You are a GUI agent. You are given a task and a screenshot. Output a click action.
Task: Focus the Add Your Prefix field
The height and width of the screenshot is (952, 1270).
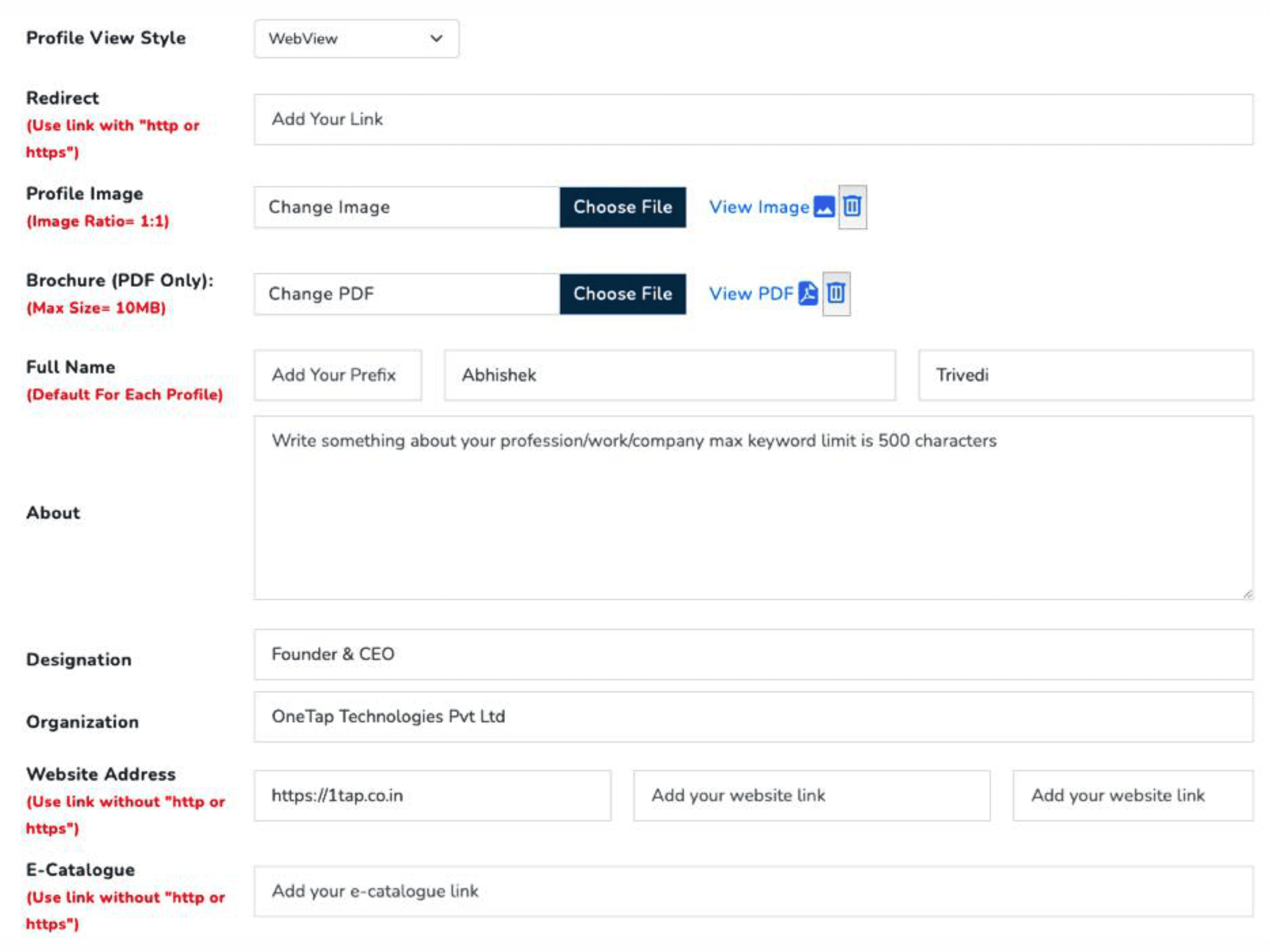pos(338,375)
